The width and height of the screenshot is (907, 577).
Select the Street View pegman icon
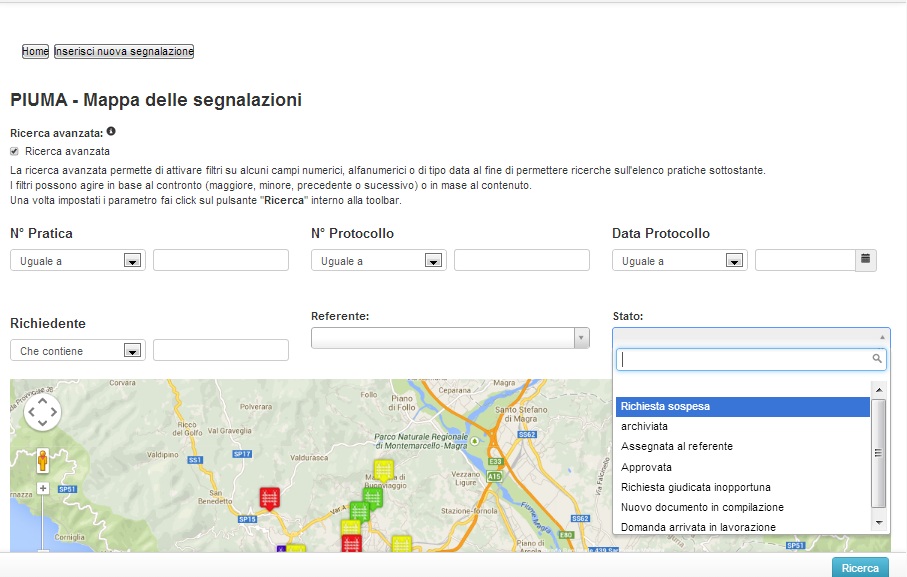point(42,460)
